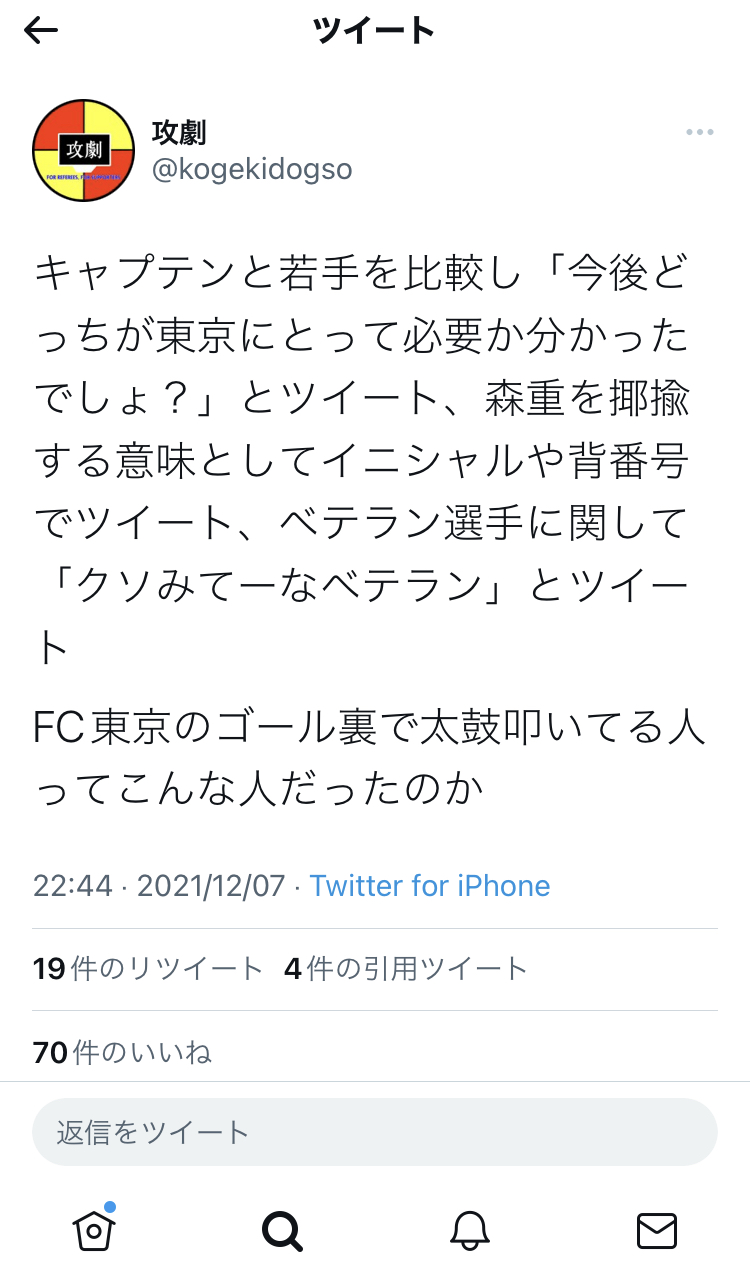View the 19件のリツイート list
Image resolution: width=750 pixels, height=1280 pixels.
(148, 968)
